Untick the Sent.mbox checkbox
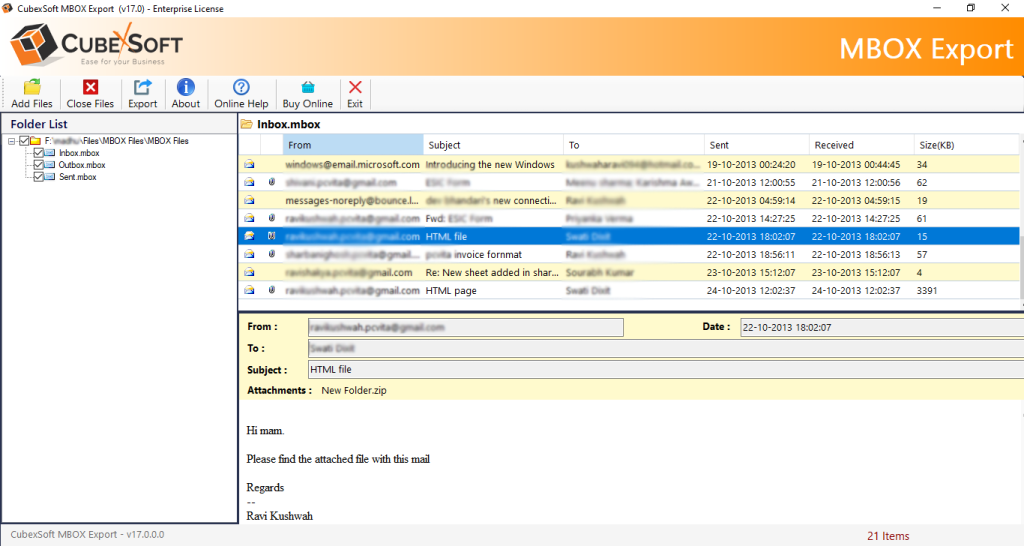1024x546 pixels. tap(39, 177)
